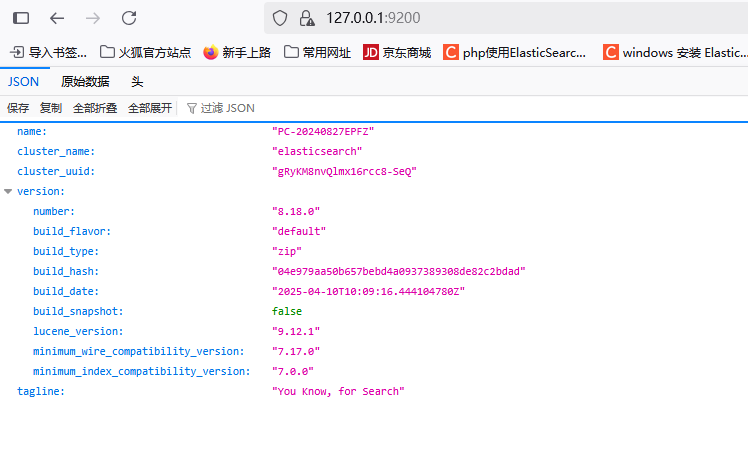The image size is (748, 466).
Task: Select the cluster_uuid key
Action: [x=56, y=172]
